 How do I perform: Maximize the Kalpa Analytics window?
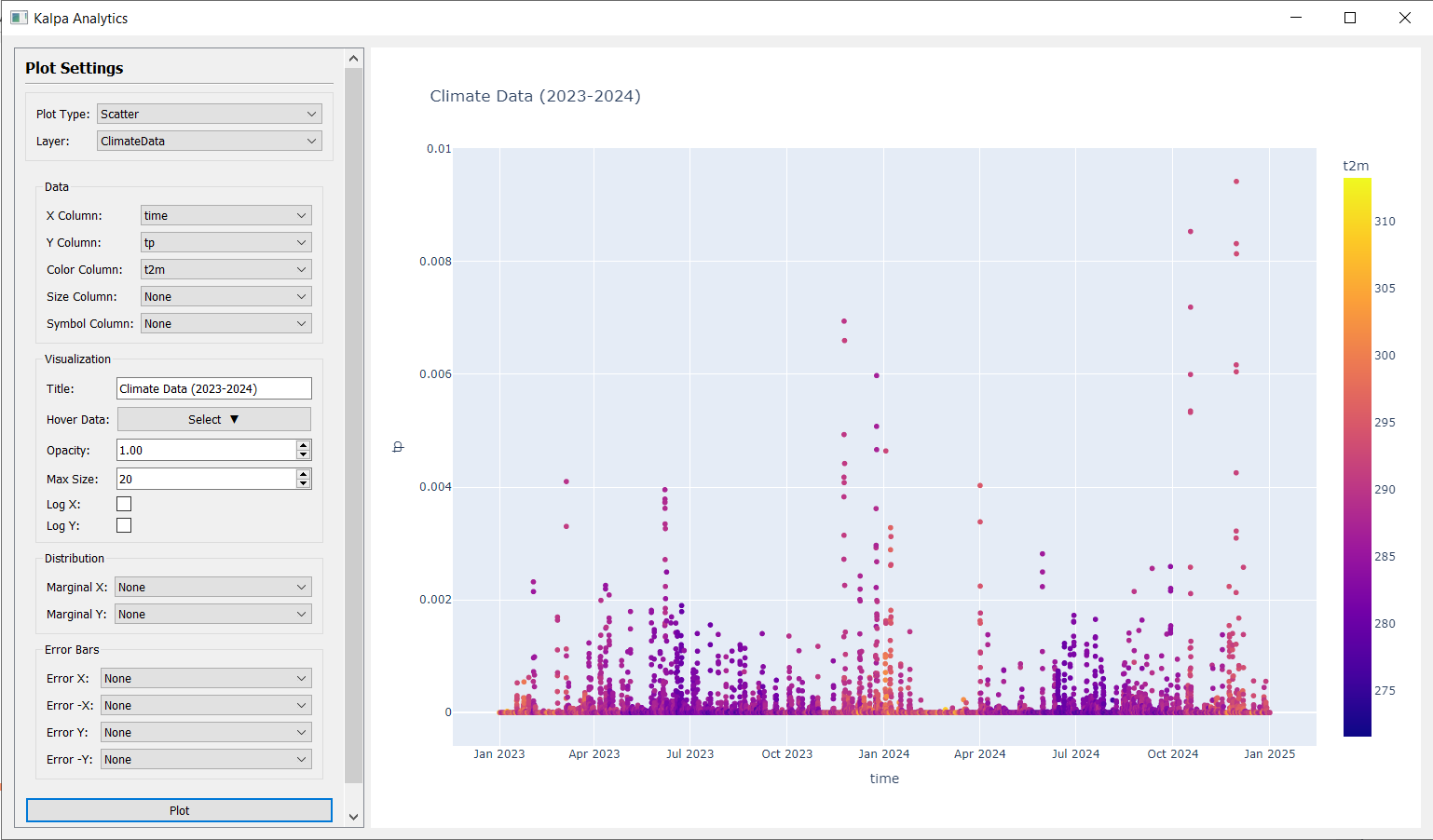coord(1349,18)
